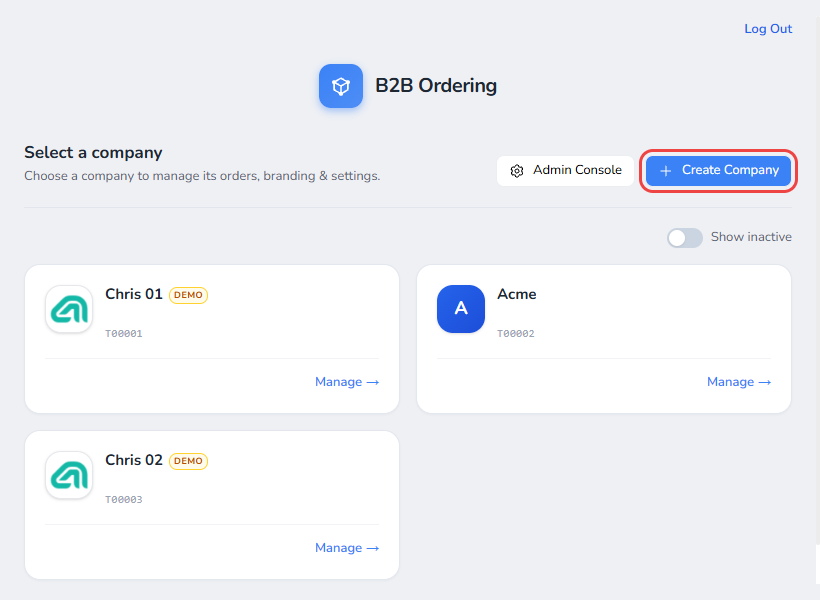Click the Acme letter A avatar
The height and width of the screenshot is (600, 820).
tap(461, 309)
